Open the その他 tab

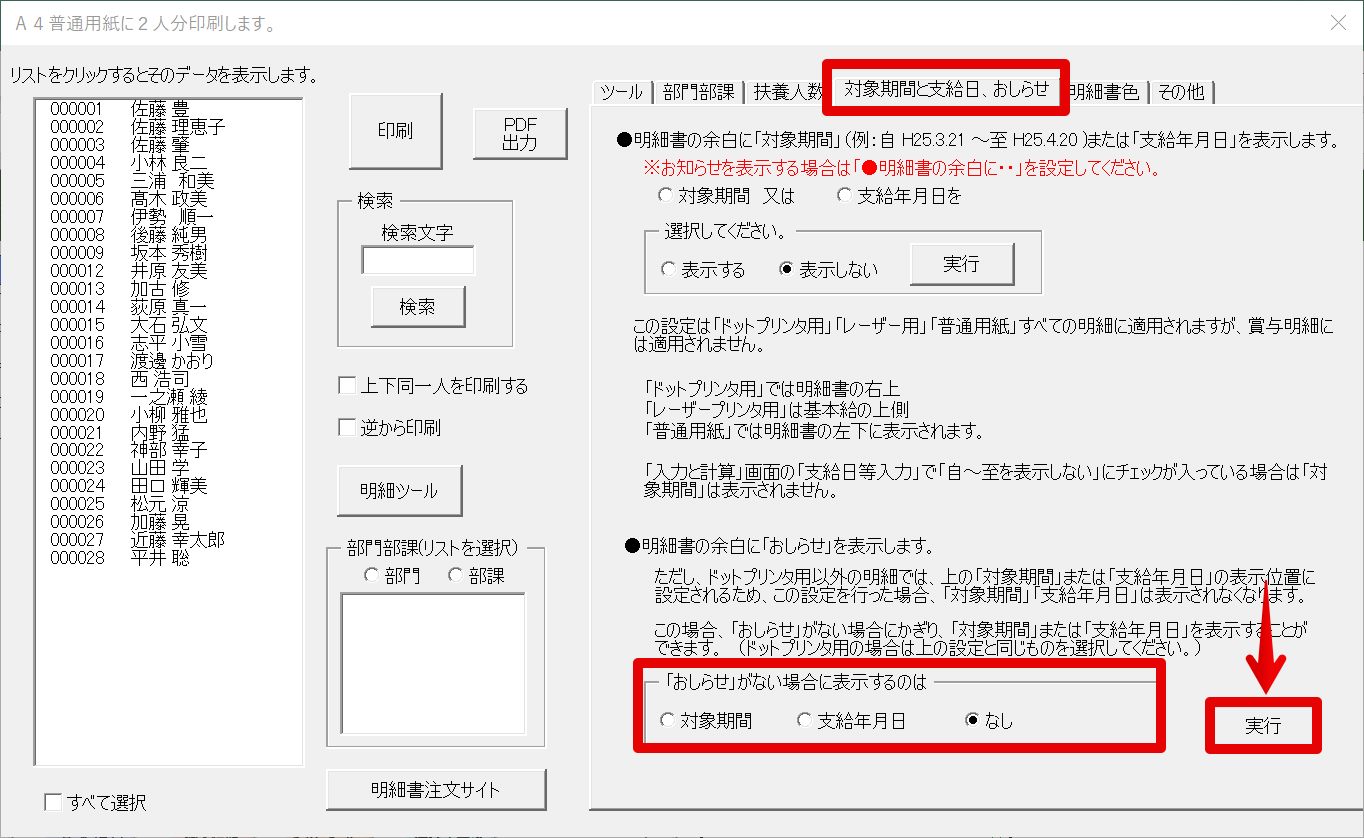(x=1181, y=92)
